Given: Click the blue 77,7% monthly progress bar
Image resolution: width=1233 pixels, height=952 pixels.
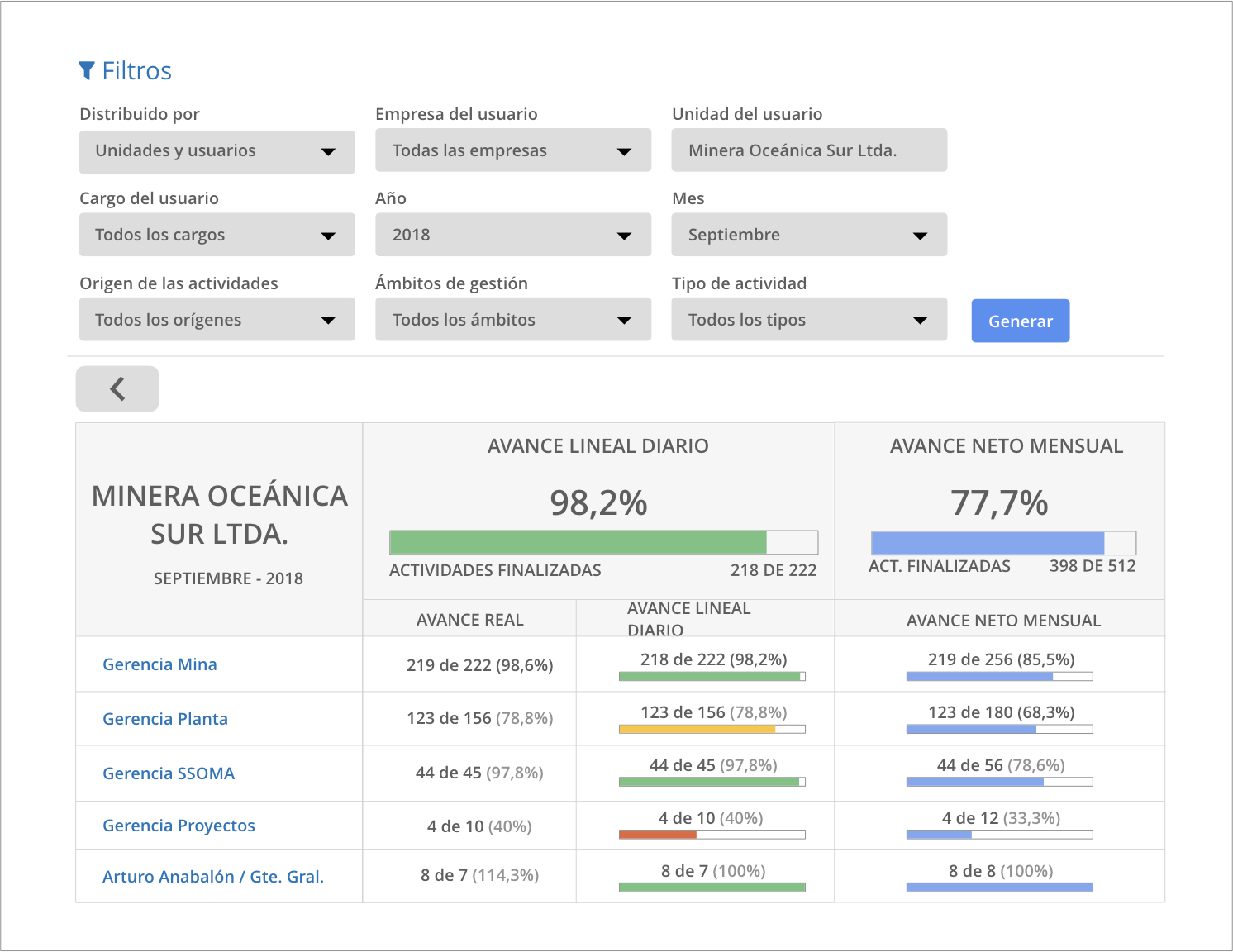Looking at the screenshot, I should 1003,543.
